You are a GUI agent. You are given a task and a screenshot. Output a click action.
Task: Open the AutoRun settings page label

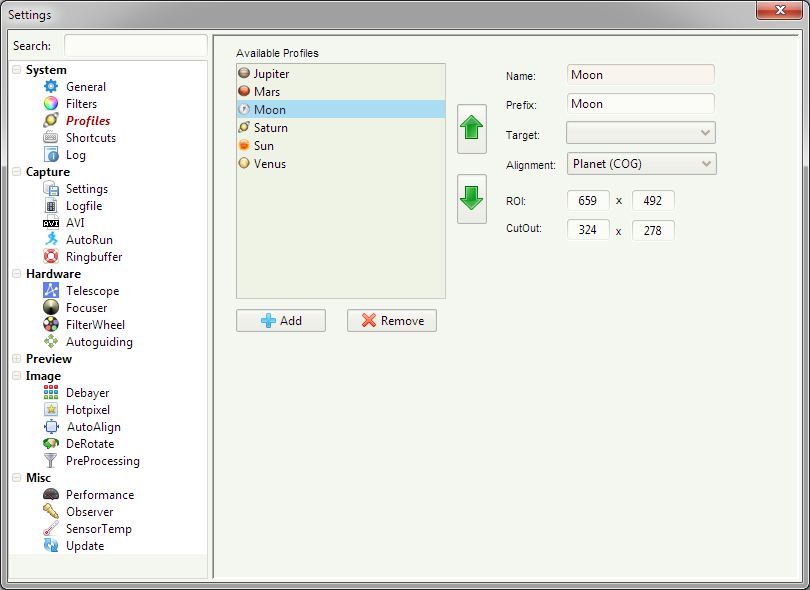[x=89, y=240]
